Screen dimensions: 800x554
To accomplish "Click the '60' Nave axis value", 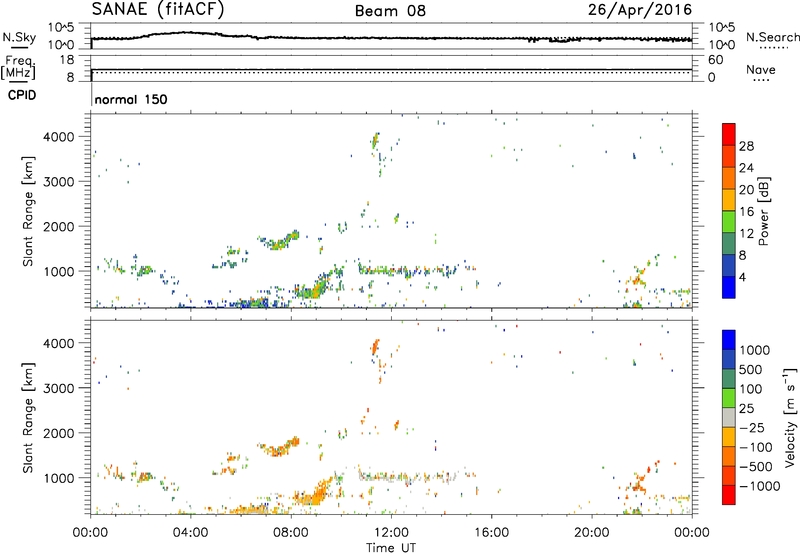I will 716,60.
